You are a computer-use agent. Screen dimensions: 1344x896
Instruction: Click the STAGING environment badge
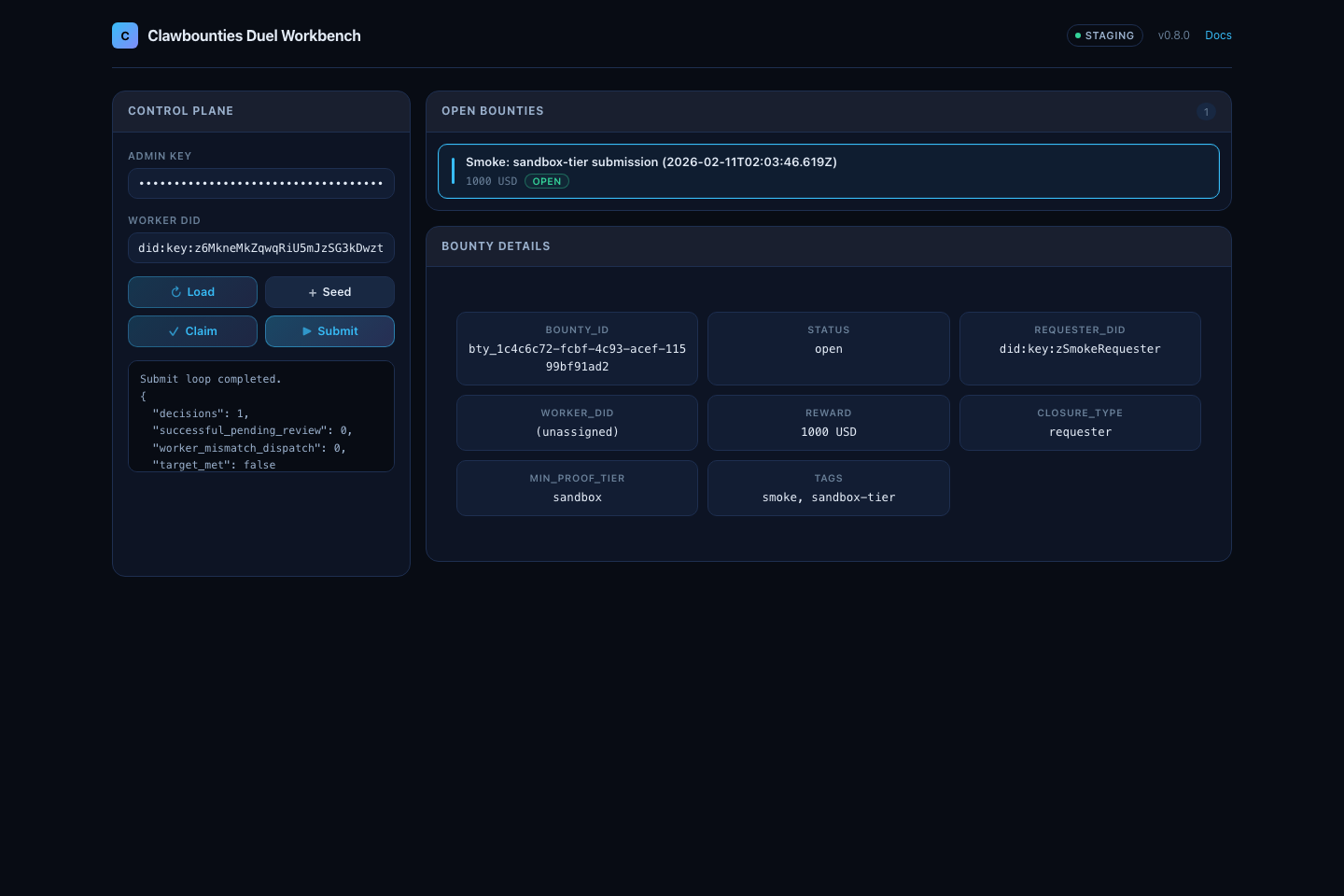1104,35
